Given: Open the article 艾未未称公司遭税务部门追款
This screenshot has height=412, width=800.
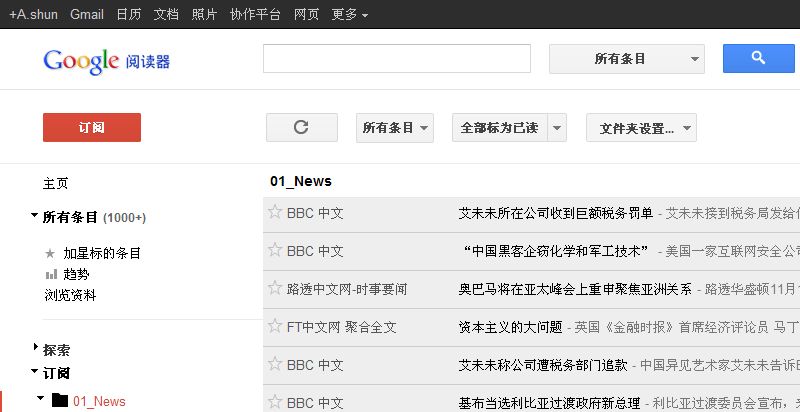Looking at the screenshot, I should (x=543, y=365).
